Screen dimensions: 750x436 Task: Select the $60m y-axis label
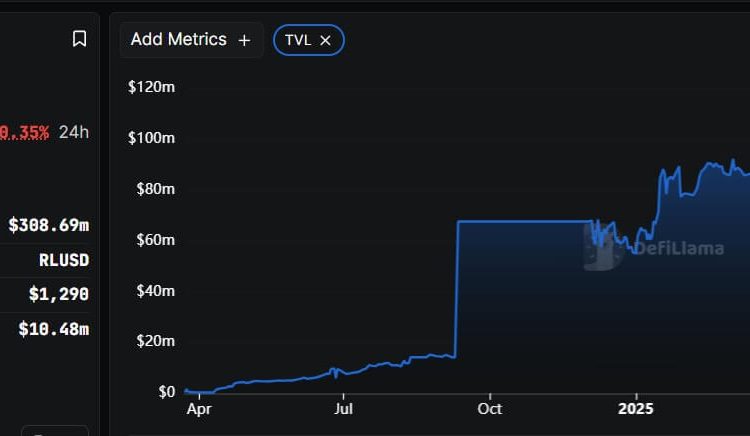(x=155, y=240)
